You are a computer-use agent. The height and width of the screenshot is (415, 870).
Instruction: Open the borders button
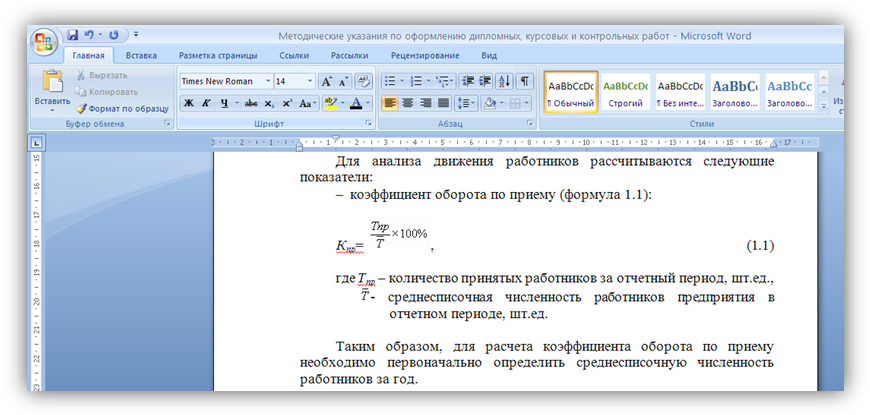pyautogui.click(x=515, y=103)
